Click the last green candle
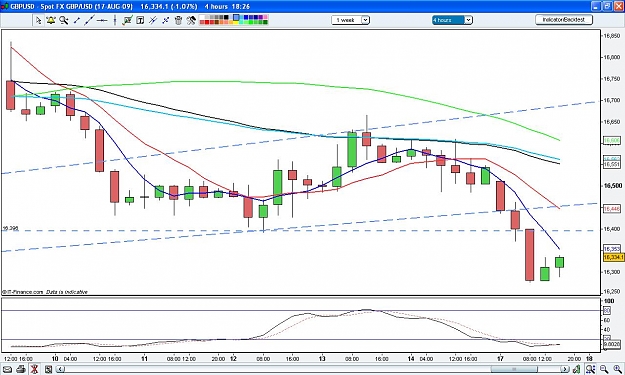This screenshot has height=375, width=625. 560,262
